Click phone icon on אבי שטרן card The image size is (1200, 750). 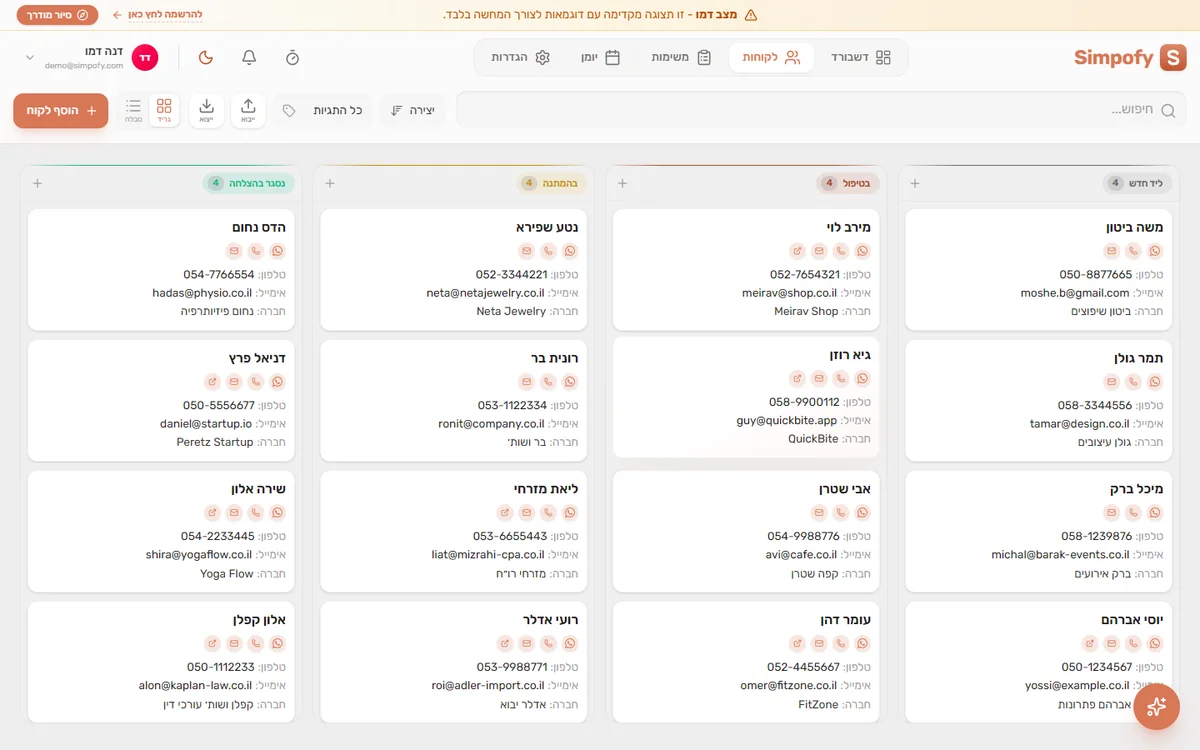[841, 512]
